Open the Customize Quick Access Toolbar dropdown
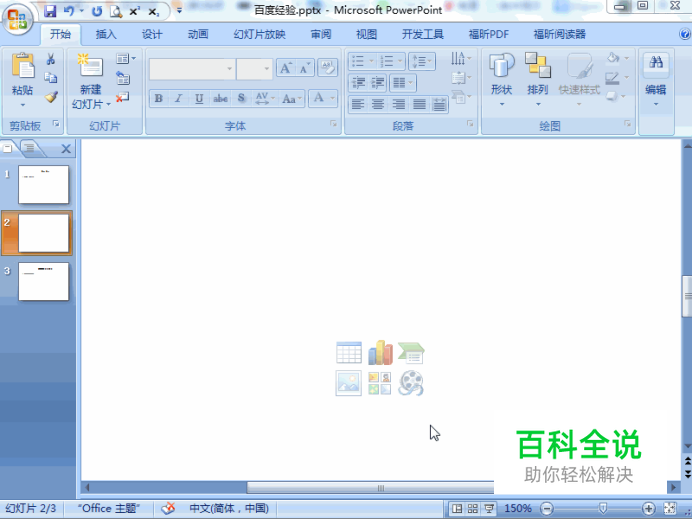This screenshot has height=519, width=692. pyautogui.click(x=179, y=11)
